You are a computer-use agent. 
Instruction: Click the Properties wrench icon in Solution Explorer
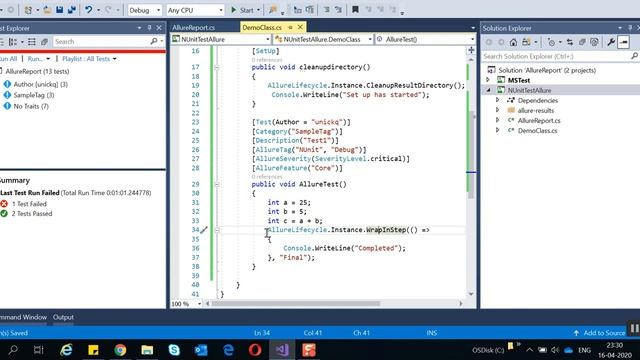(611, 42)
